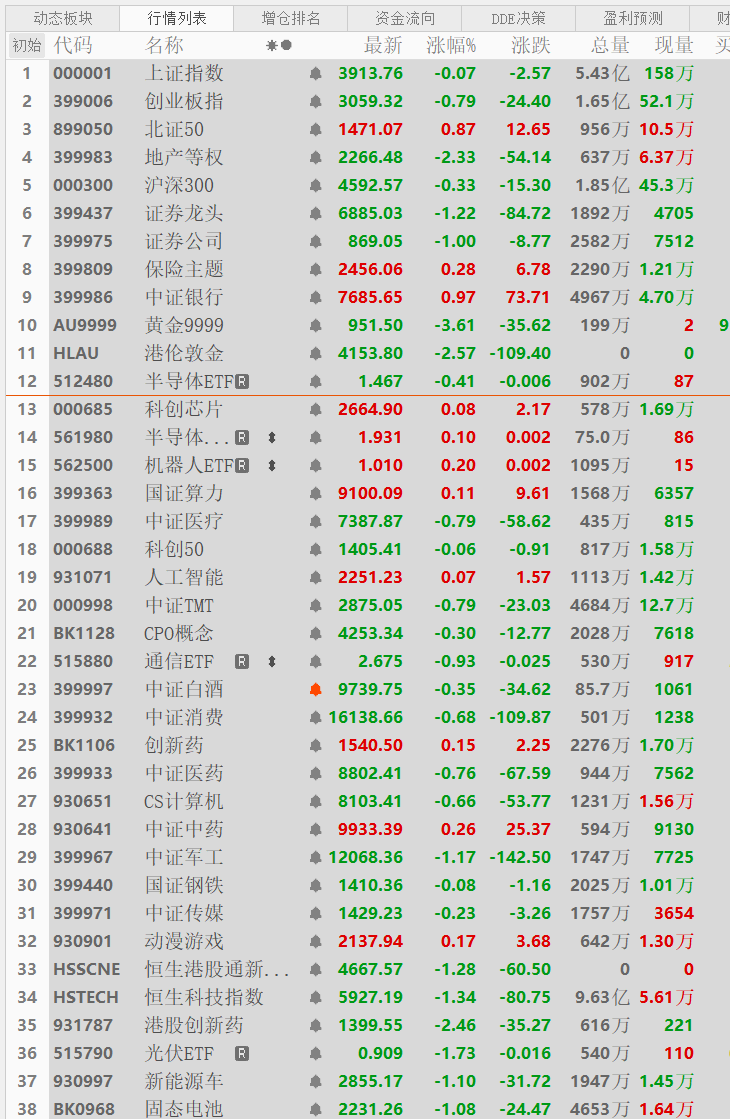The height and width of the screenshot is (1119, 730).
Task: Sort by the 代码 column header
Action: 73,46
